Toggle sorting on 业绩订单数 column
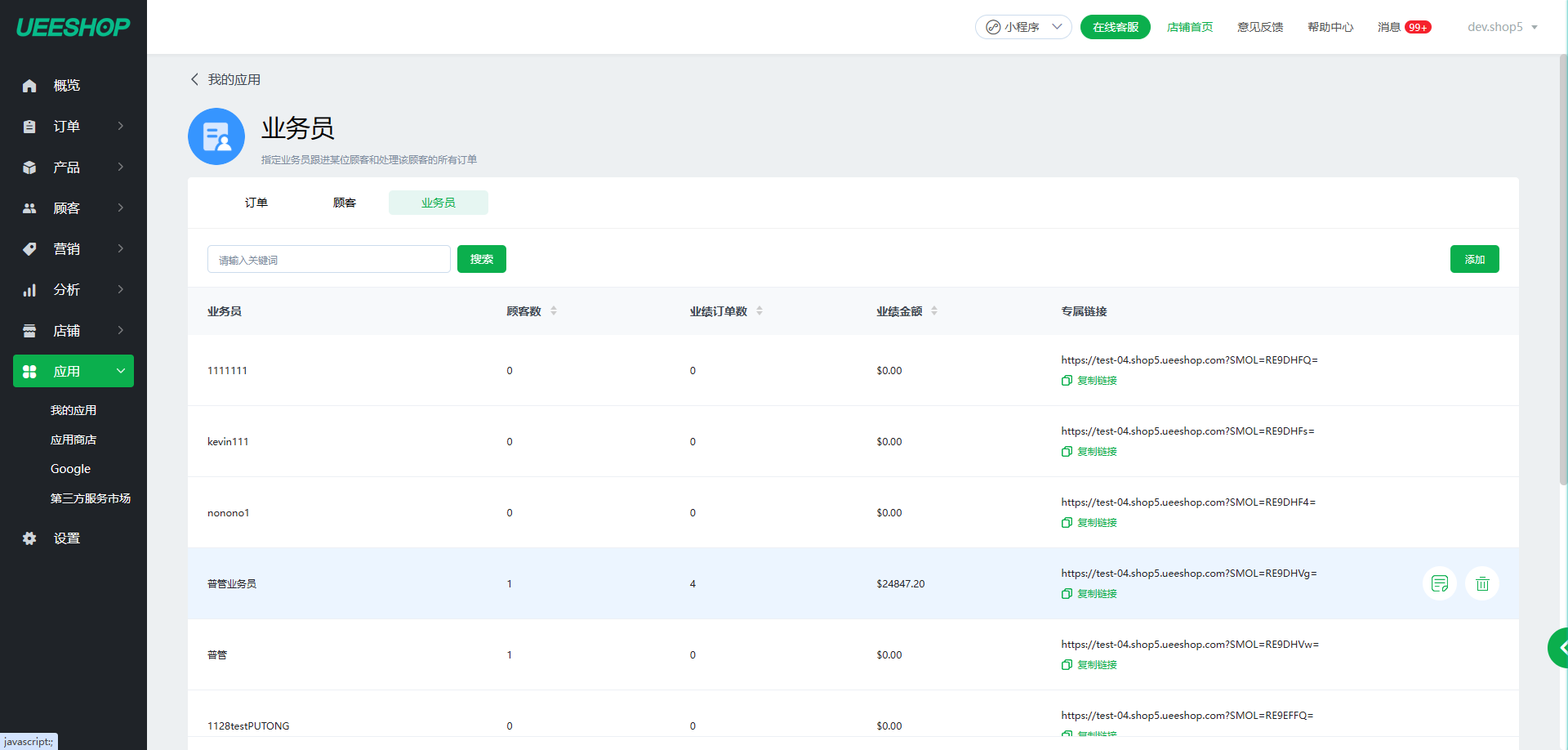This screenshot has width=1568, height=750. pyautogui.click(x=759, y=310)
